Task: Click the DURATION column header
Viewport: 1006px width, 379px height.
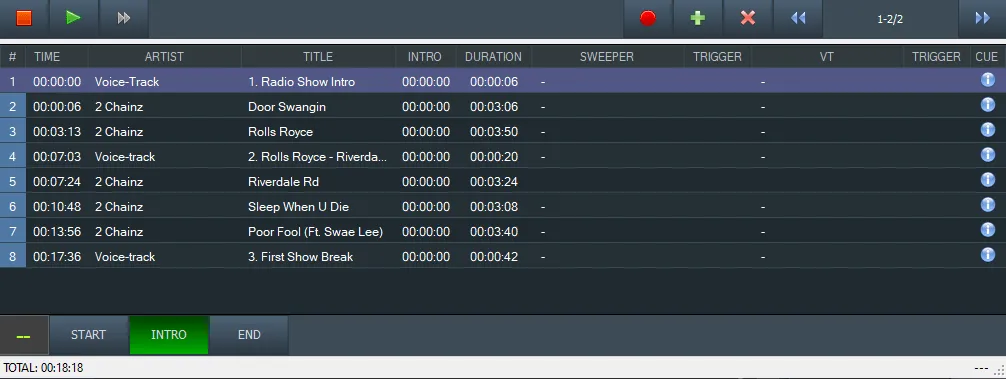Action: coord(493,56)
